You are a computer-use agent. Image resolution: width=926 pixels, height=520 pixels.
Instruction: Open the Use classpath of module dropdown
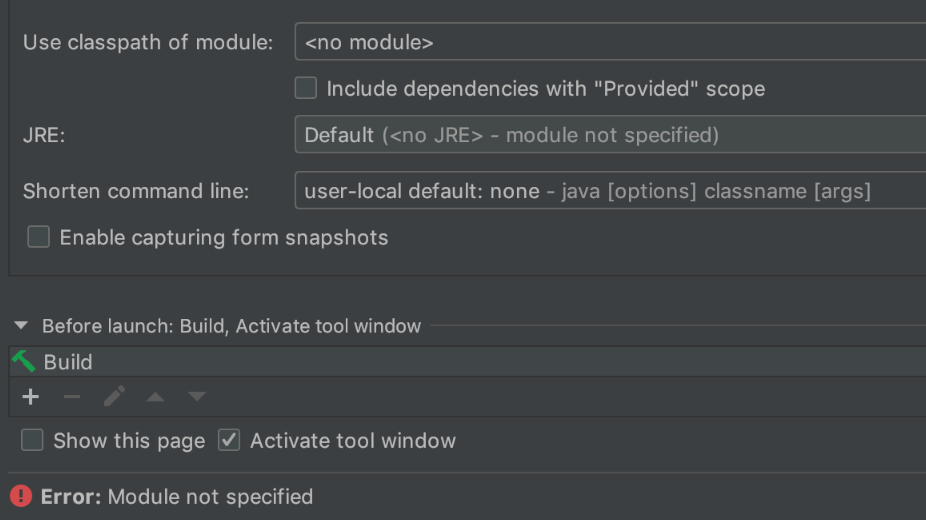(610, 42)
